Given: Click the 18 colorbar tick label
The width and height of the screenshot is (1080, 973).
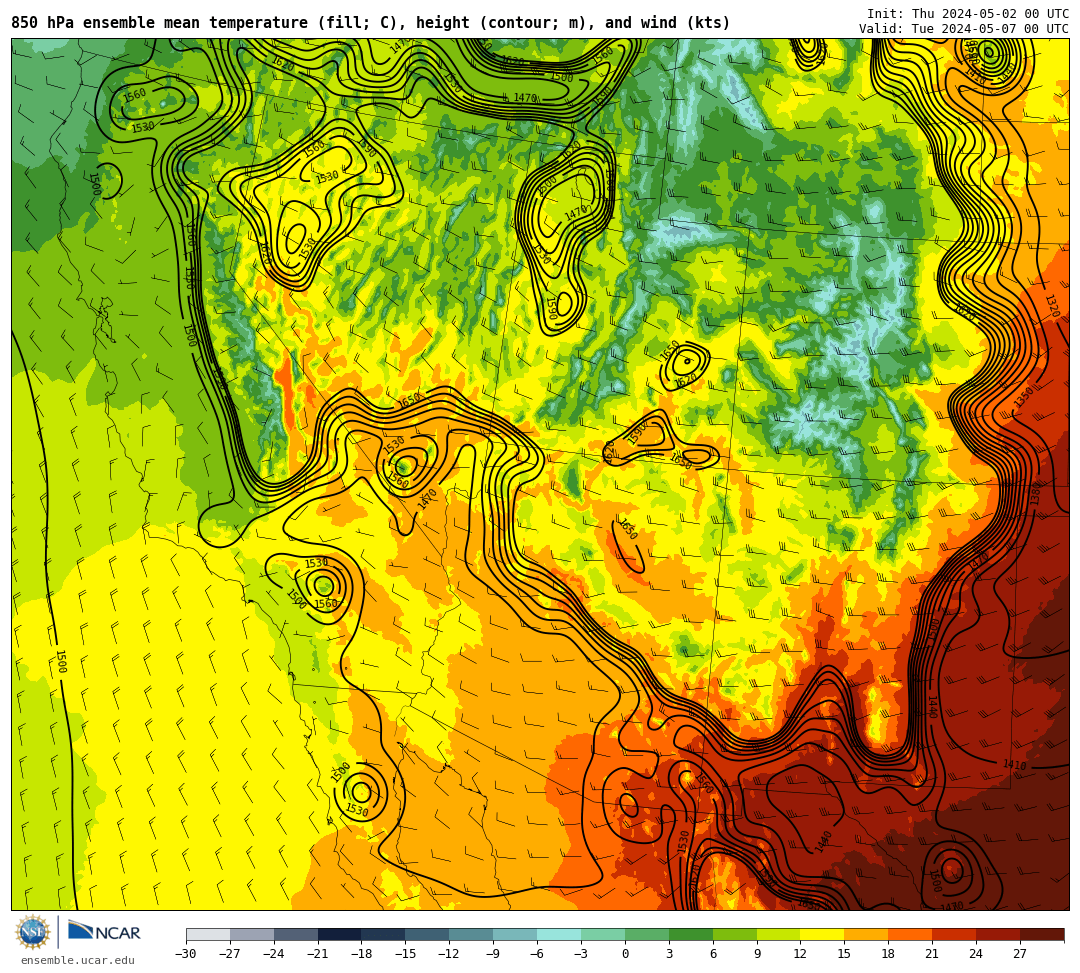Looking at the screenshot, I should 889,954.
